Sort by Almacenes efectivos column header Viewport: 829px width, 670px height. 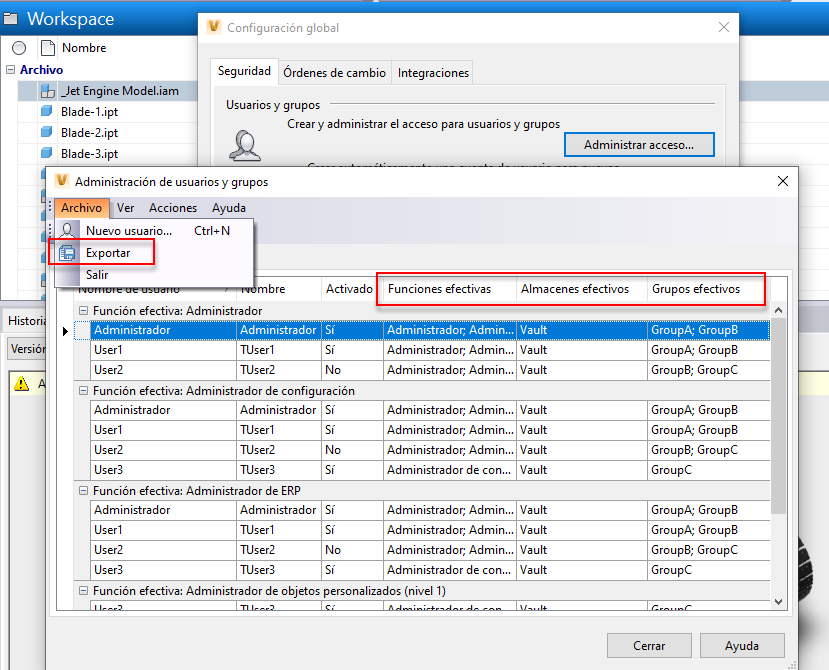[582, 289]
